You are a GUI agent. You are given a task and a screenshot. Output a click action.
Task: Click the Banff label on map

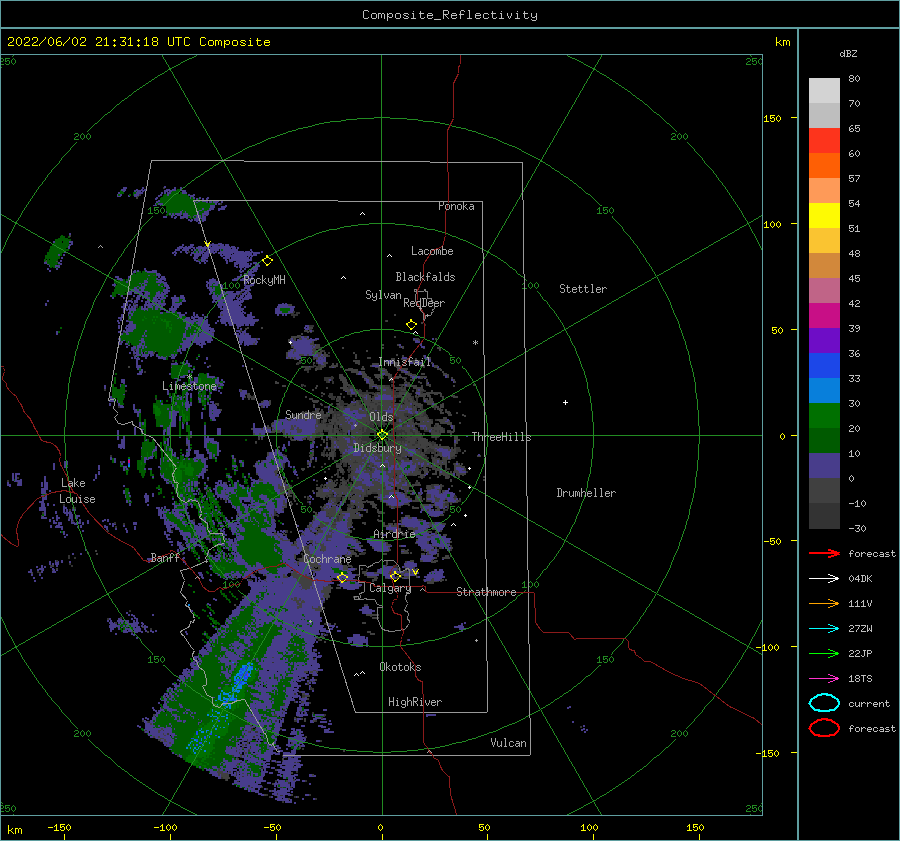pyautogui.click(x=165, y=557)
